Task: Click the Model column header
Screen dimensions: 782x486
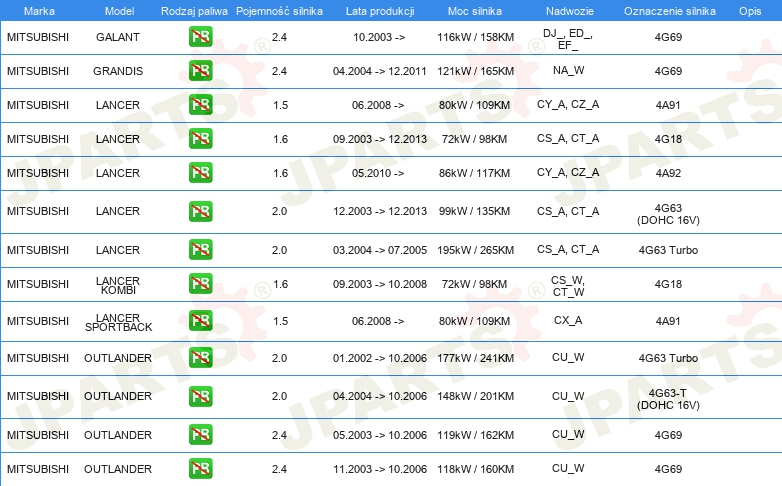Action: pyautogui.click(x=119, y=11)
